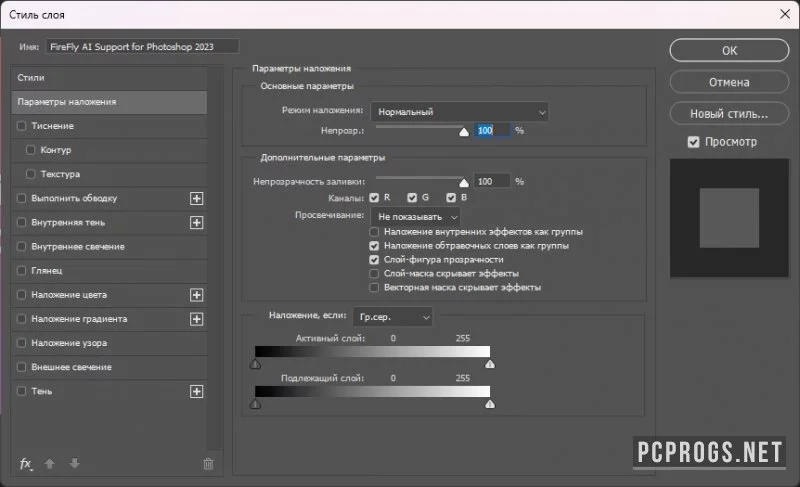Enable the Внешнее свечение checkbox
800x487 pixels.
click(x=21, y=367)
